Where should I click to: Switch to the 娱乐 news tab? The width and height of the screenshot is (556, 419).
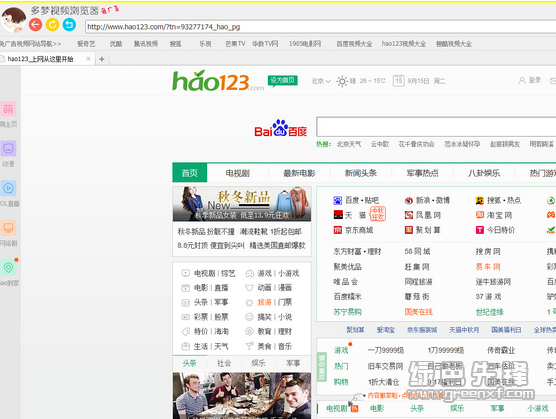point(258,363)
